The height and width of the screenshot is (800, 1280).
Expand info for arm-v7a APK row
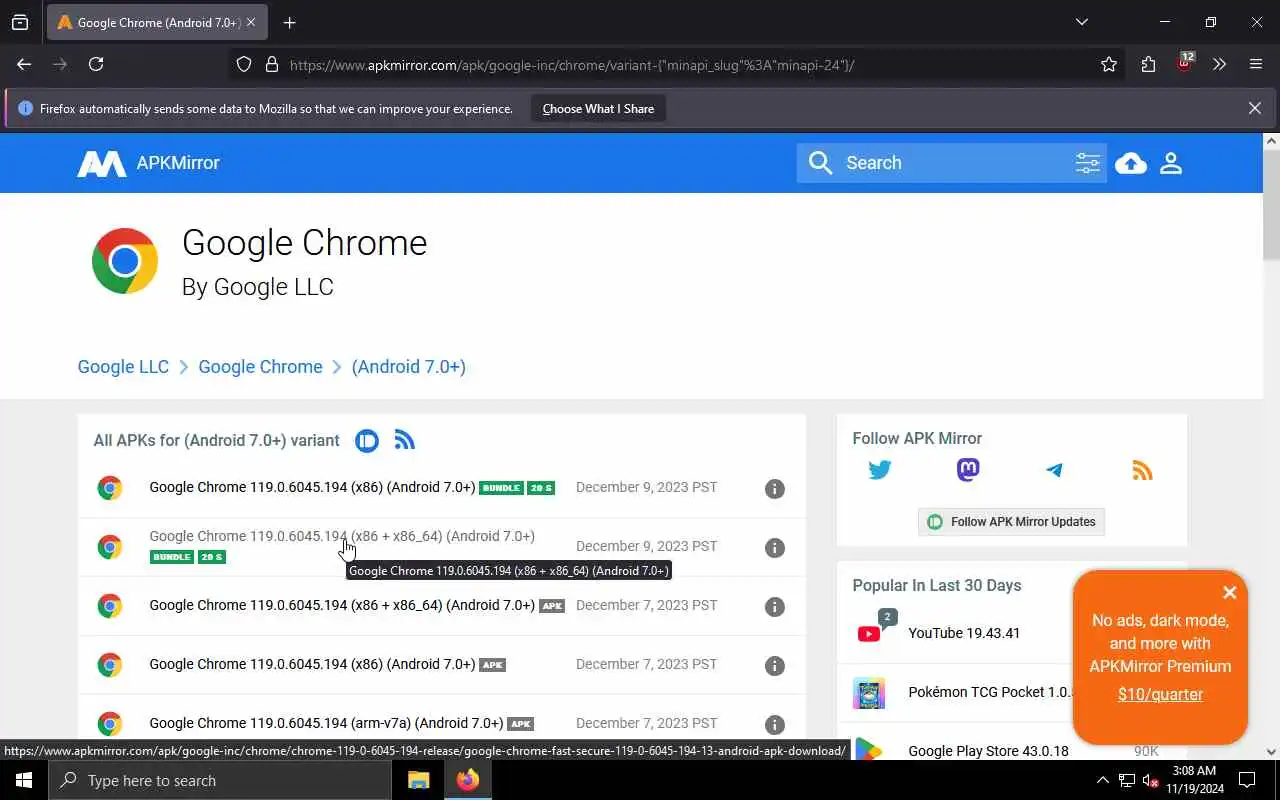[x=774, y=725]
